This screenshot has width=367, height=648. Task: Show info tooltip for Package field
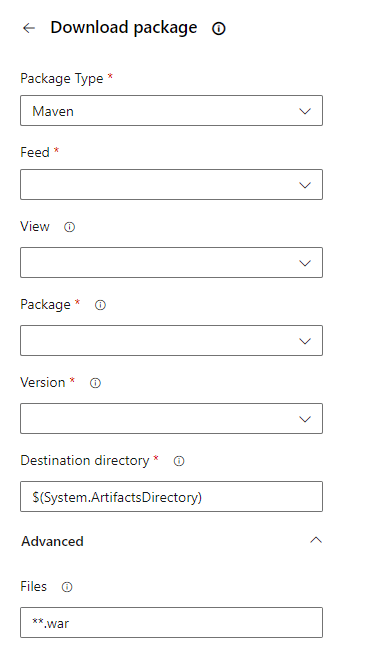click(100, 305)
